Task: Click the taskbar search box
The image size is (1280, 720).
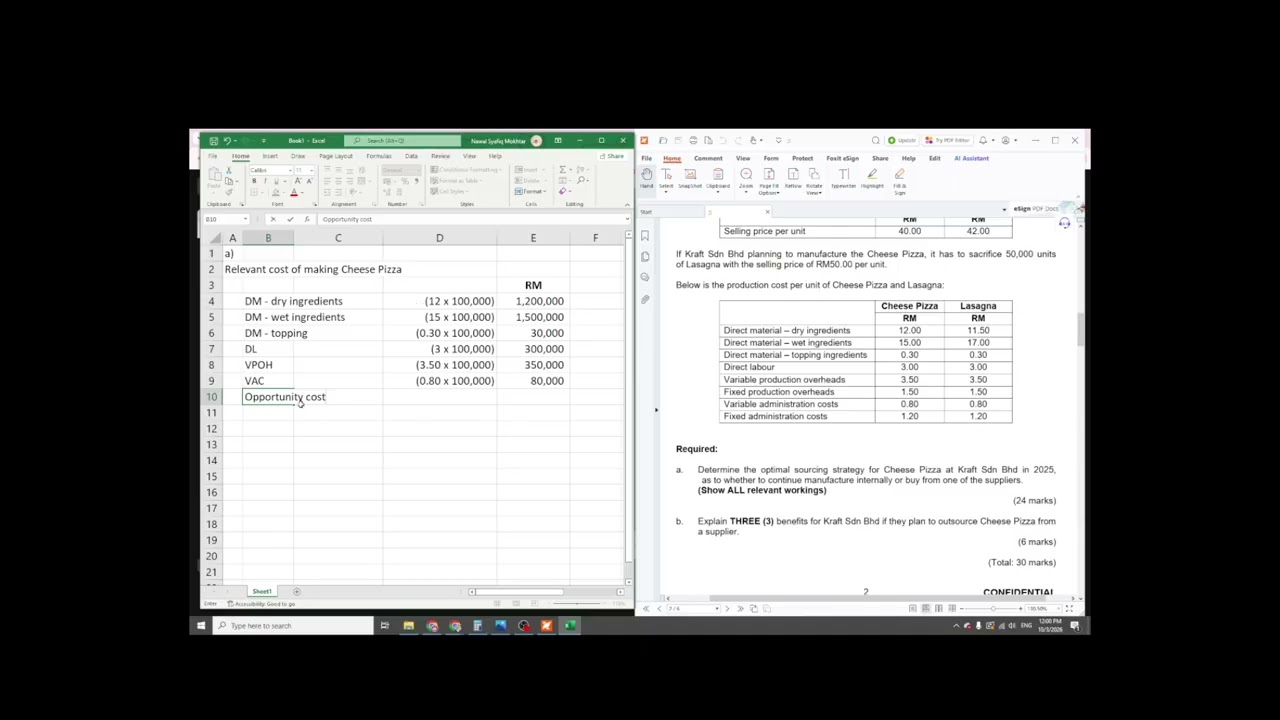Action: [295, 626]
